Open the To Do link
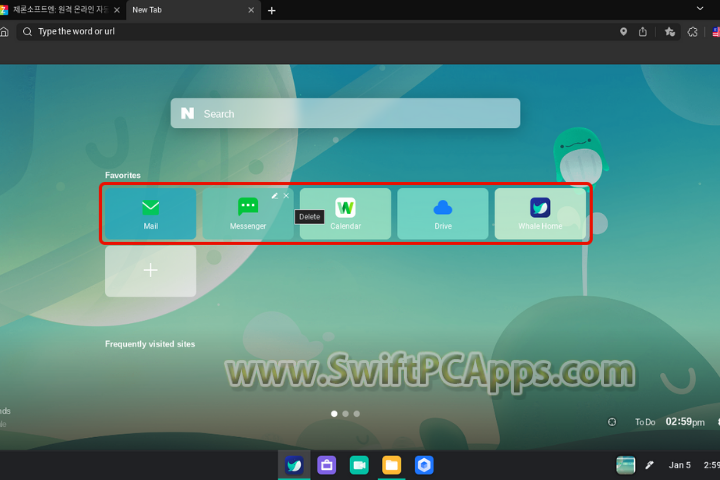 pyautogui.click(x=645, y=422)
